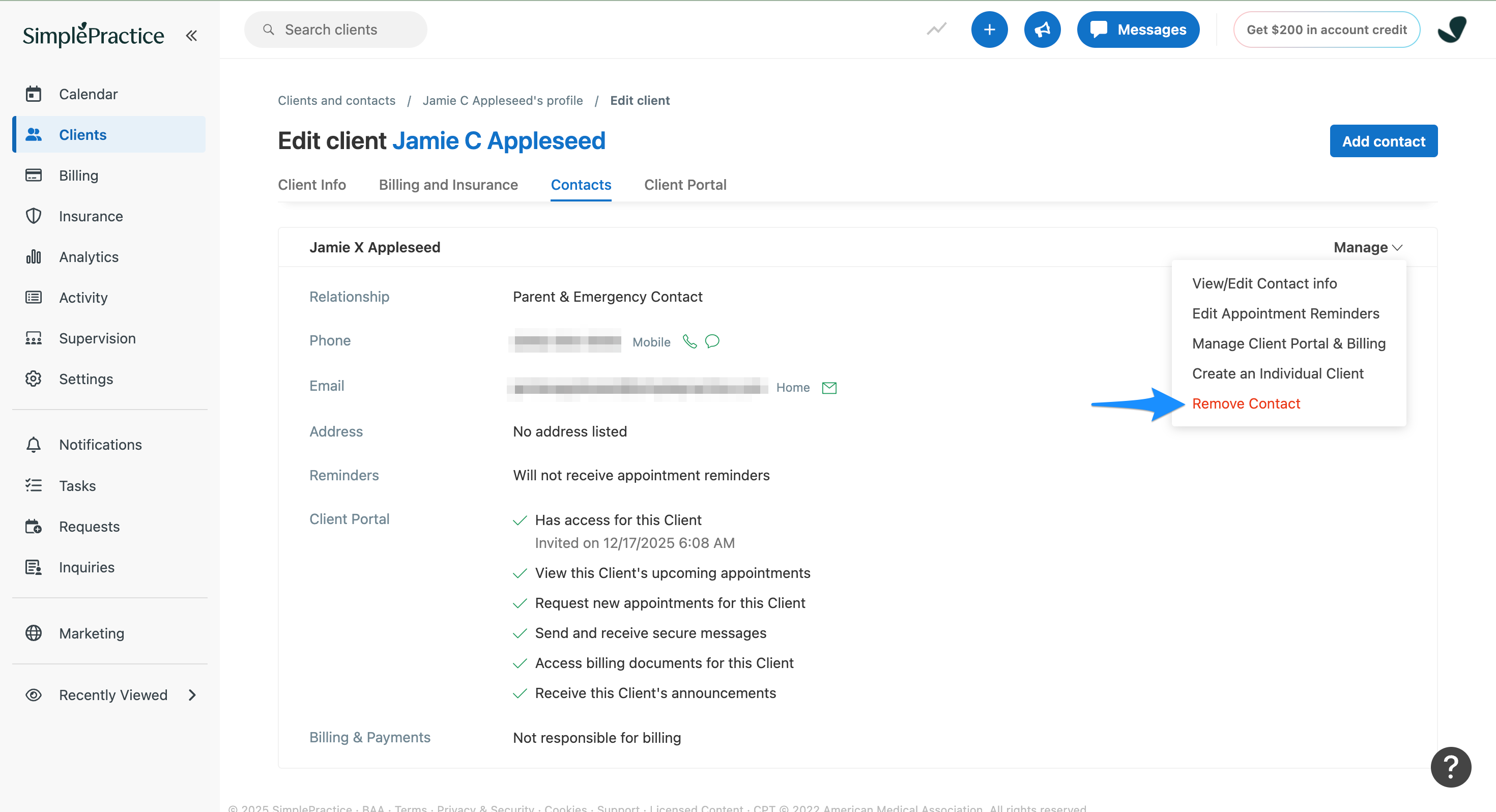Select View/Edit Contact info
This screenshot has width=1496, height=812.
1264,283
